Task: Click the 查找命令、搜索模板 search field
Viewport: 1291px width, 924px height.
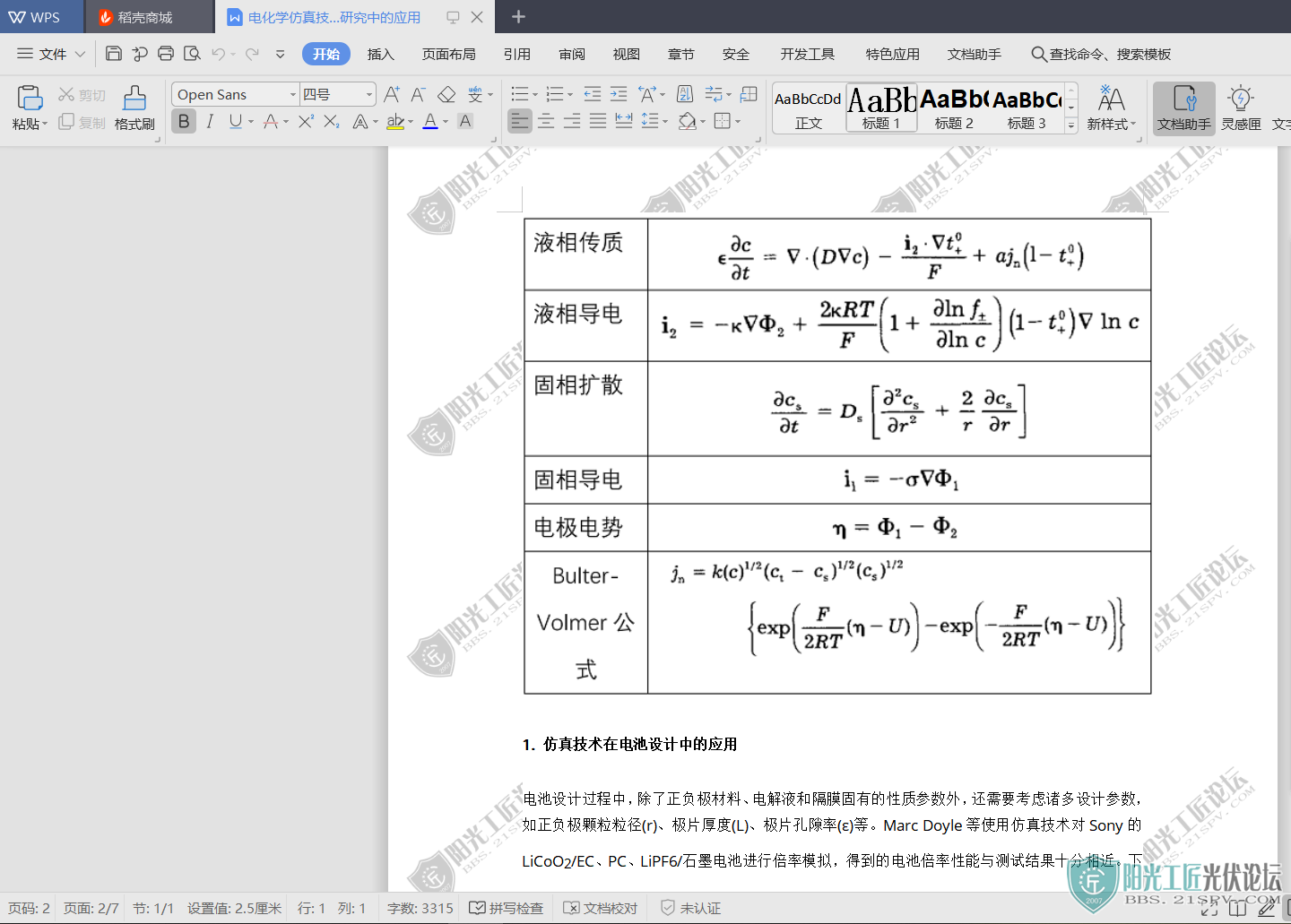Action: (x=1101, y=54)
